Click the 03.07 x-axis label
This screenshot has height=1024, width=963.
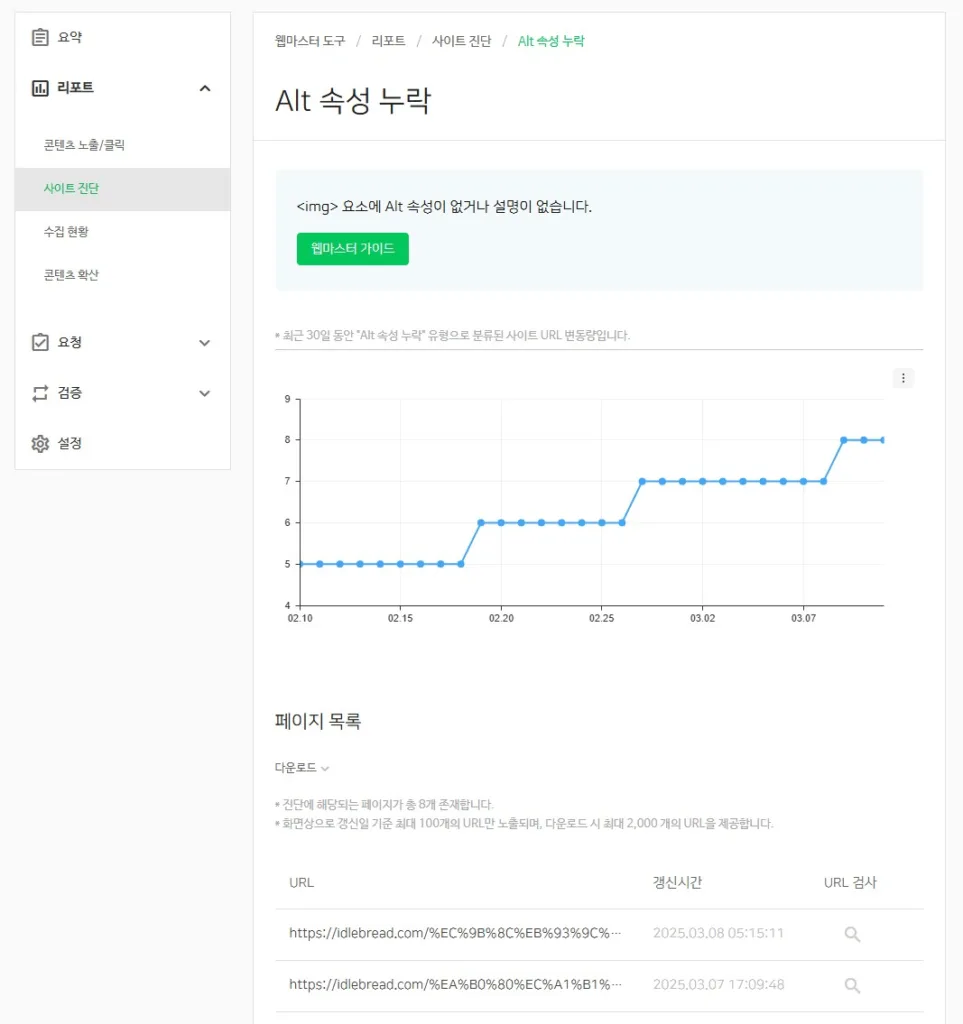pyautogui.click(x=803, y=618)
